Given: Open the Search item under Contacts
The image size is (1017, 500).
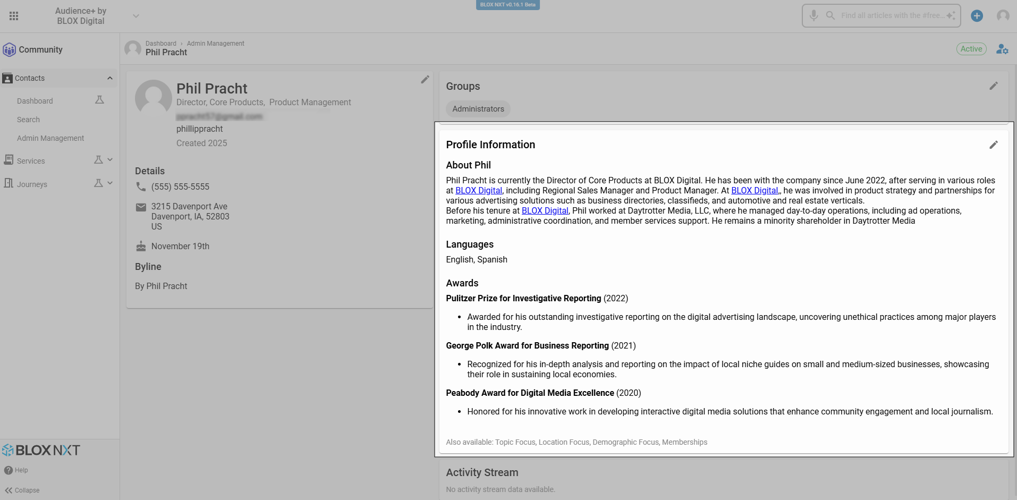Looking at the screenshot, I should coord(29,119).
